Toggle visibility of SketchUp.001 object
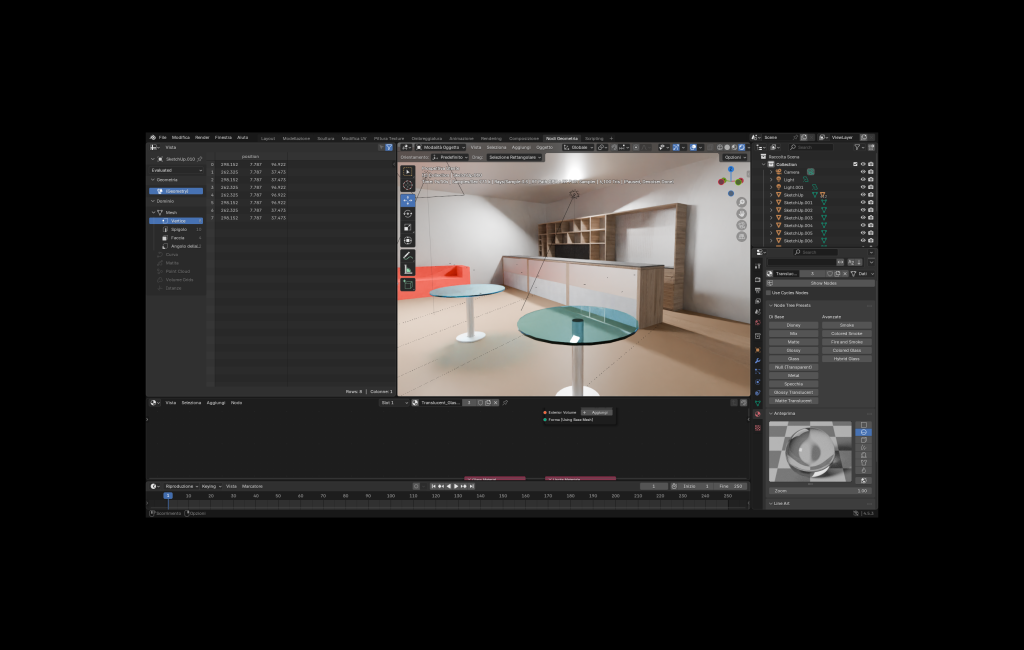This screenshot has height=650, width=1024. pyautogui.click(x=862, y=202)
